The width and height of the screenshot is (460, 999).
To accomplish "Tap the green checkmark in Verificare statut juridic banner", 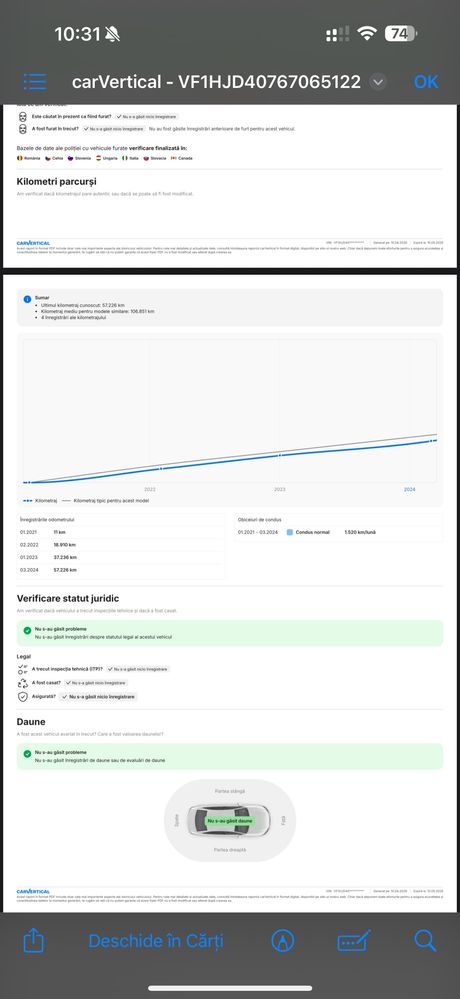I will tap(27, 630).
